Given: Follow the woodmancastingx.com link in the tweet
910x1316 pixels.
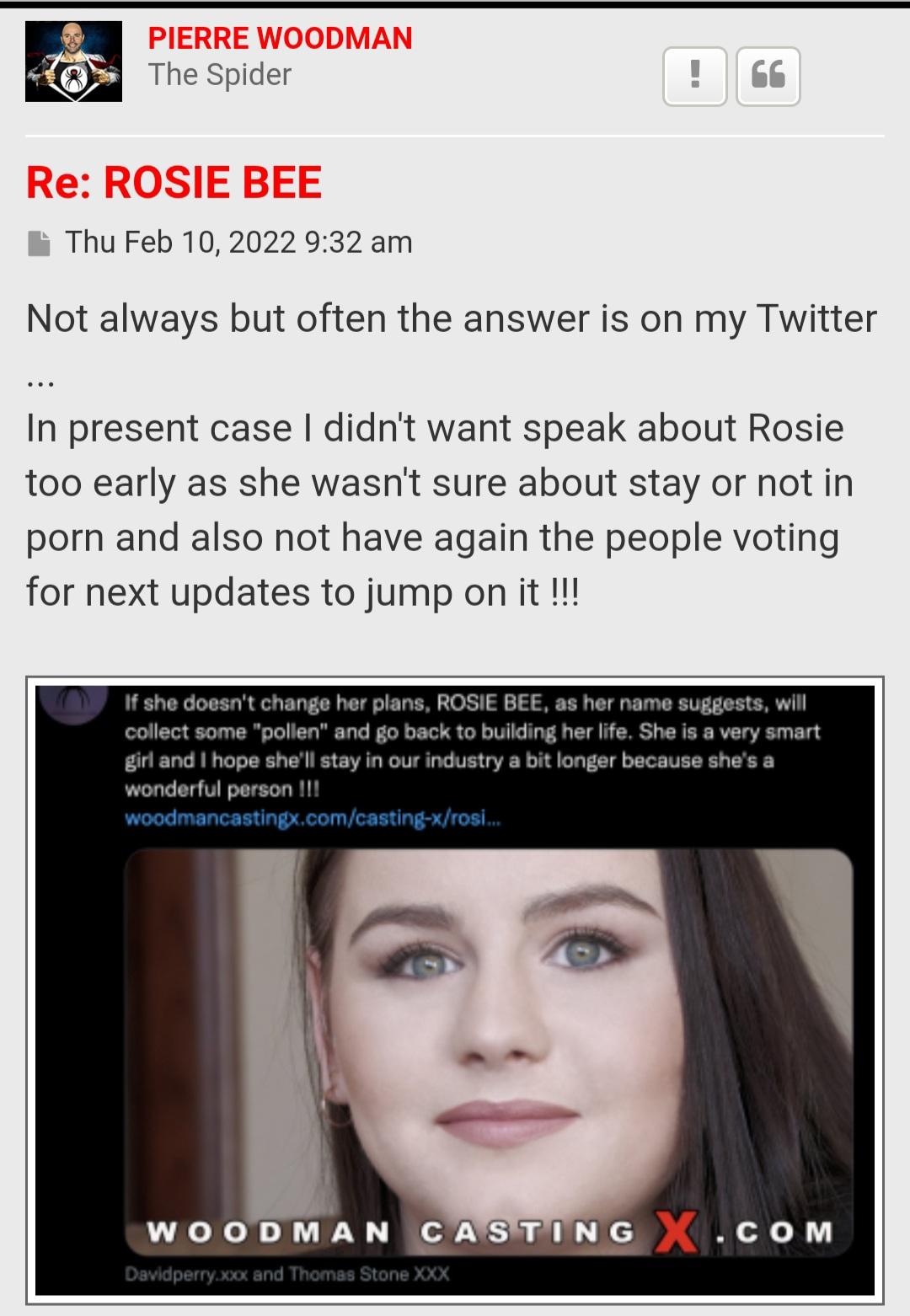Looking at the screenshot, I should click(313, 818).
